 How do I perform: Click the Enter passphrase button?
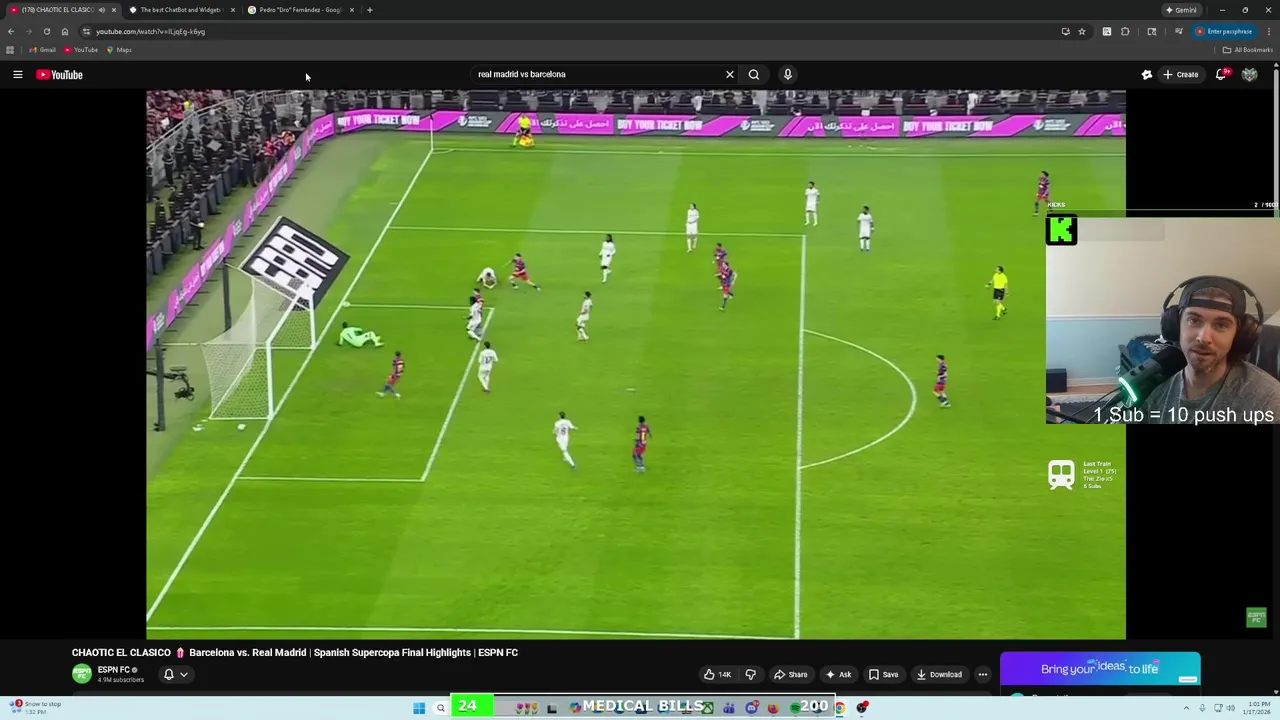click(x=1224, y=31)
